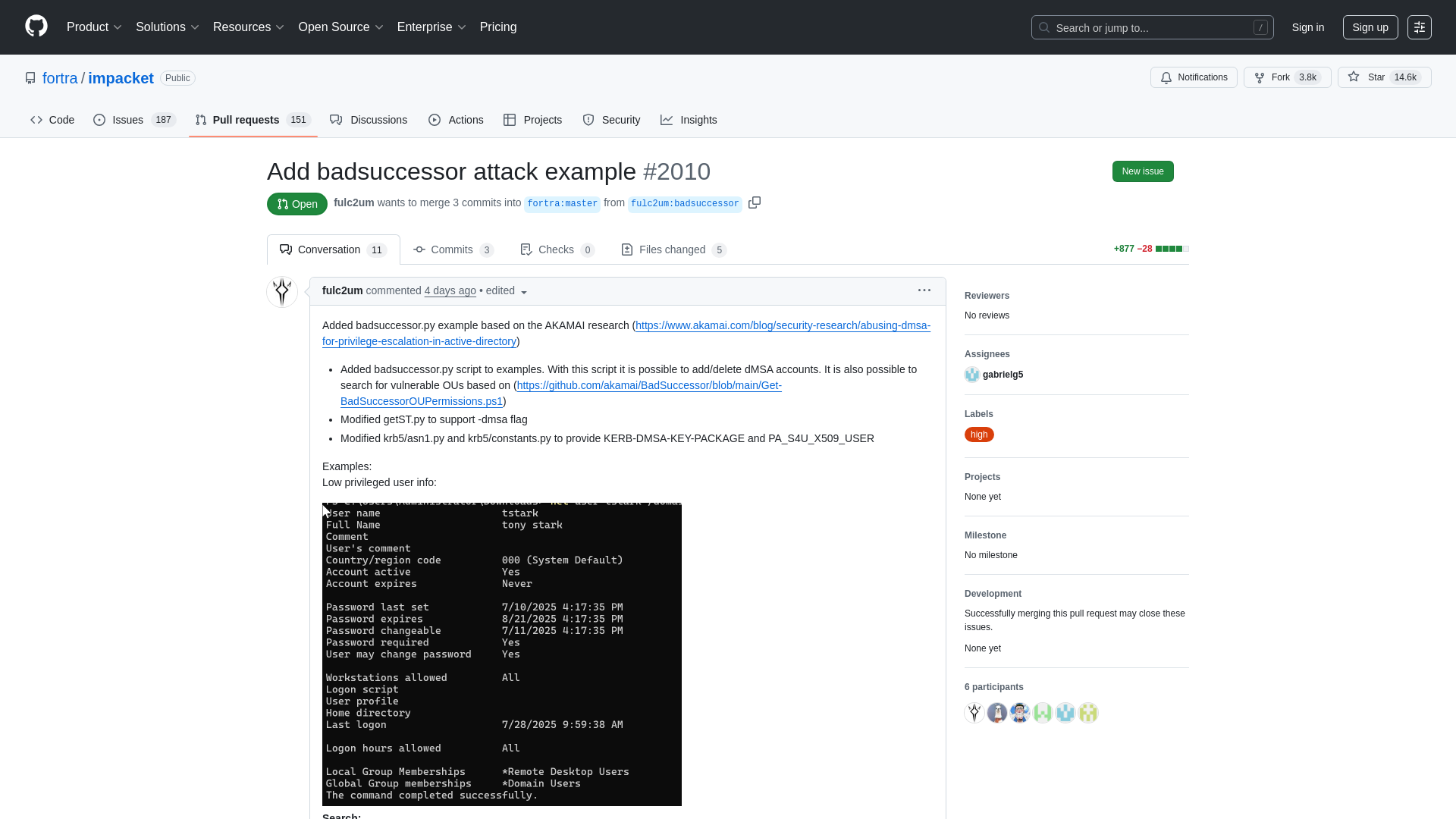Open fulc2um profile from comment header

342,290
